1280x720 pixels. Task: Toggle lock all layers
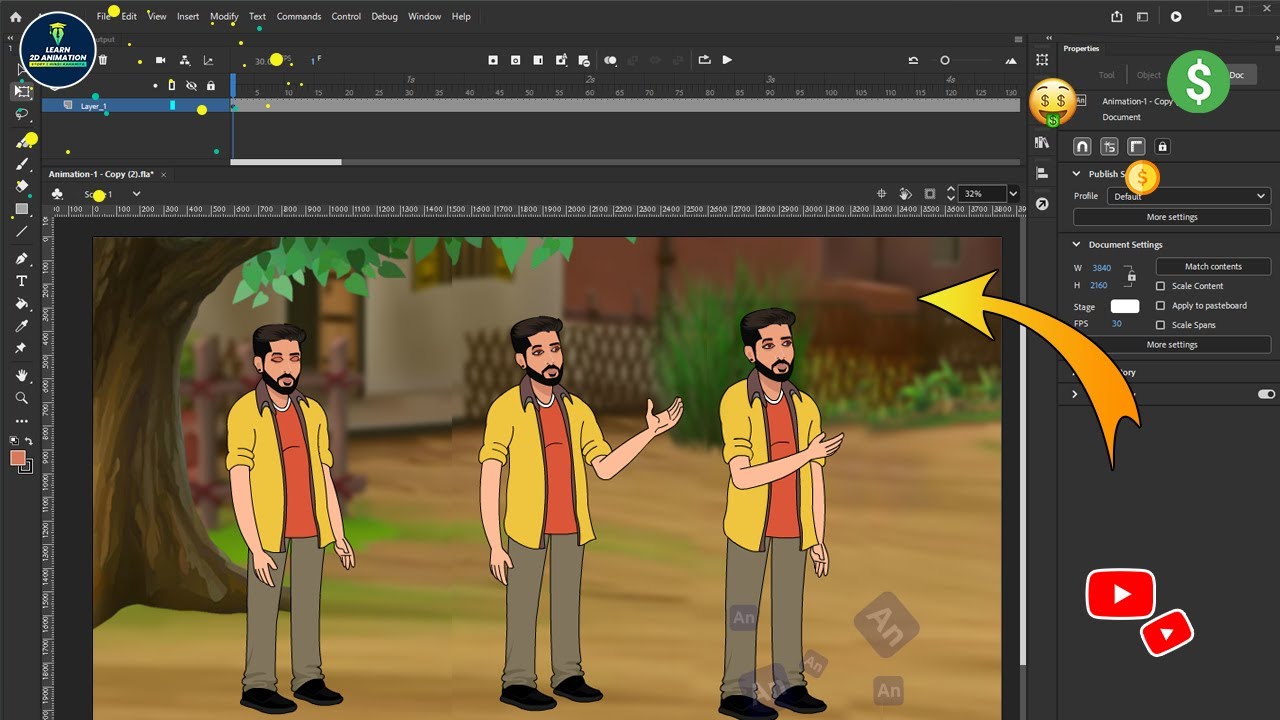pyautogui.click(x=209, y=86)
